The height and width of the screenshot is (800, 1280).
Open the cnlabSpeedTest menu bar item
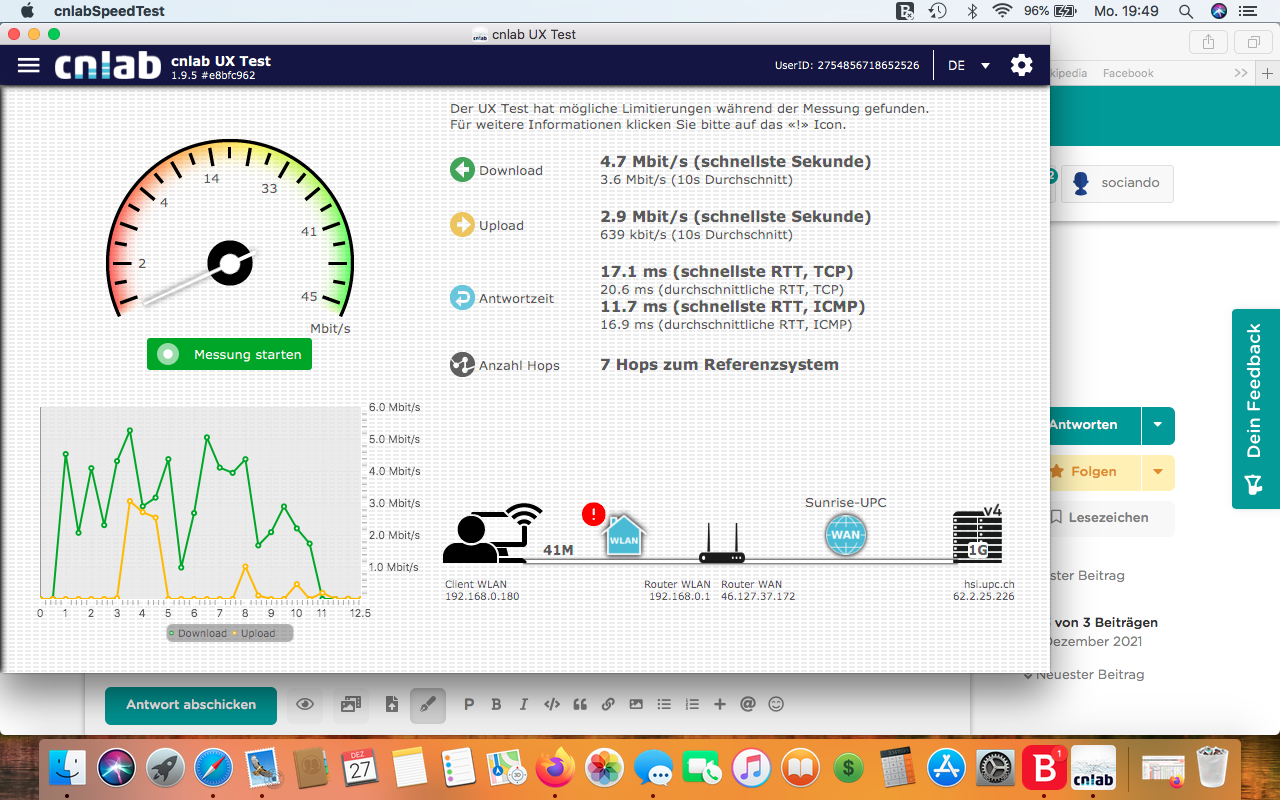pos(109,11)
